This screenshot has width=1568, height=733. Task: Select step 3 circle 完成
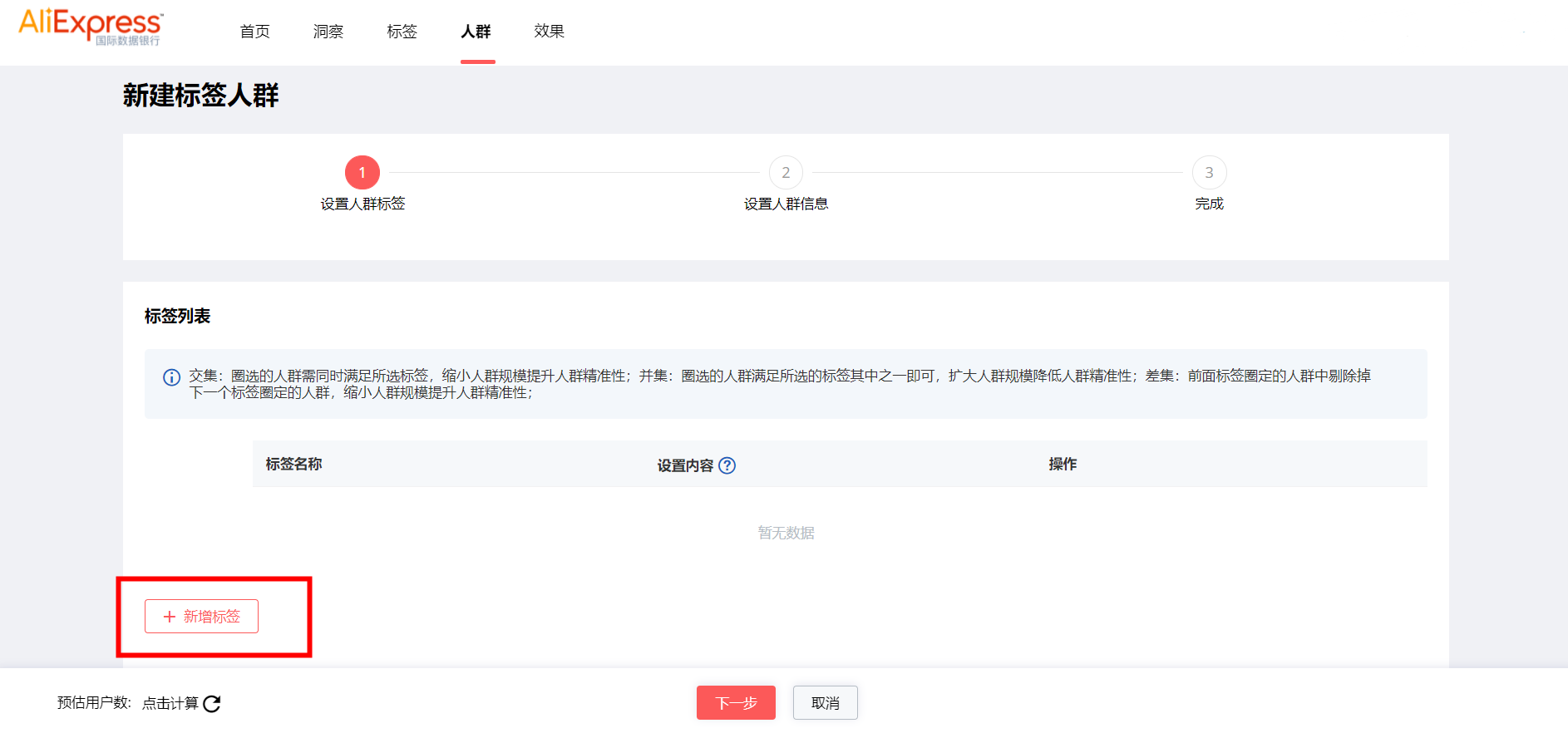pyautogui.click(x=1210, y=173)
